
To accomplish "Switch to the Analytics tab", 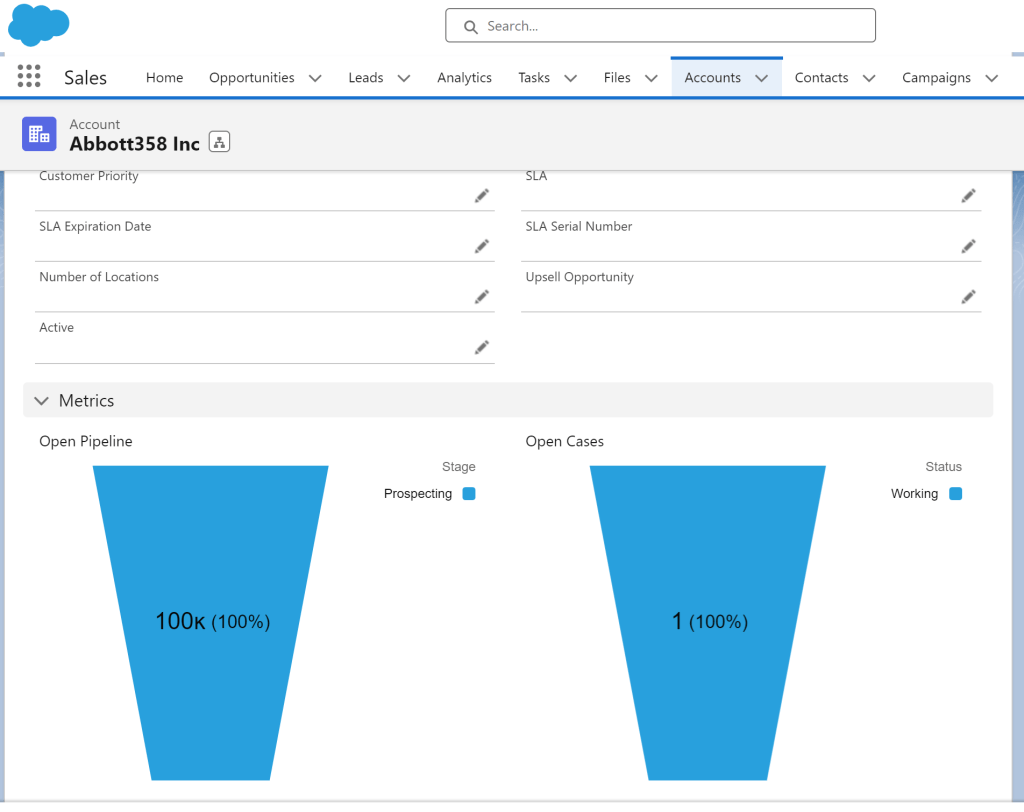I will (464, 78).
